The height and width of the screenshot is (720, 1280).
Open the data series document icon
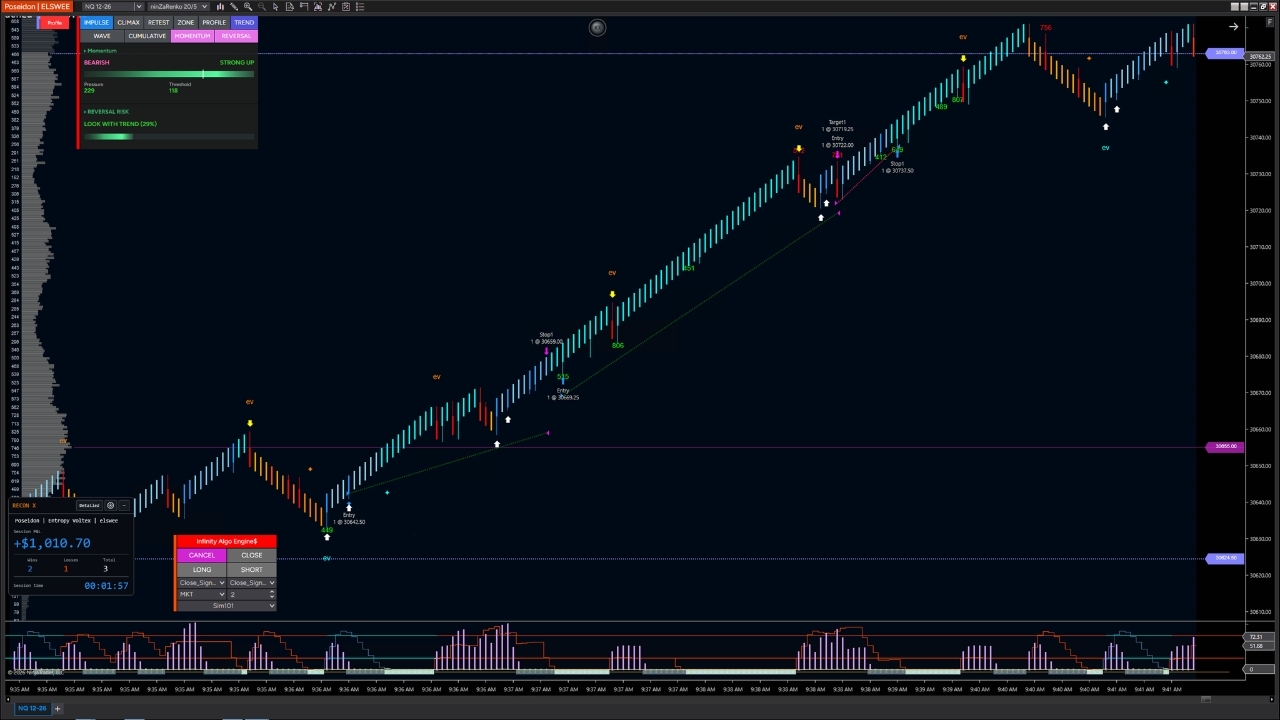coord(290,6)
